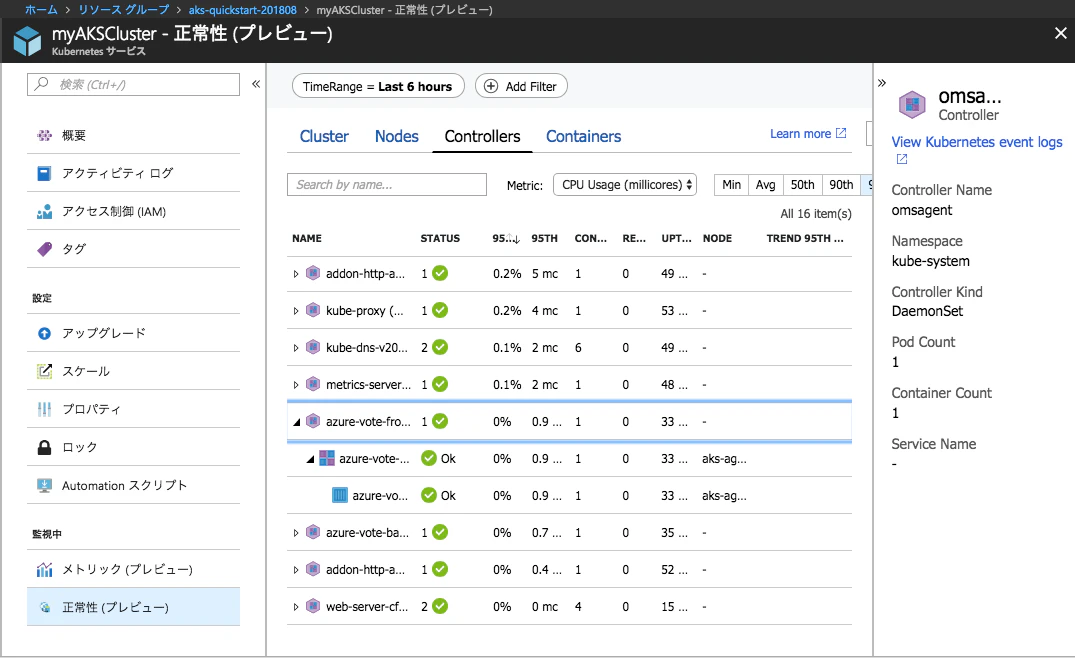Open the ロック padlock icon
The width and height of the screenshot is (1075, 658).
tap(44, 448)
